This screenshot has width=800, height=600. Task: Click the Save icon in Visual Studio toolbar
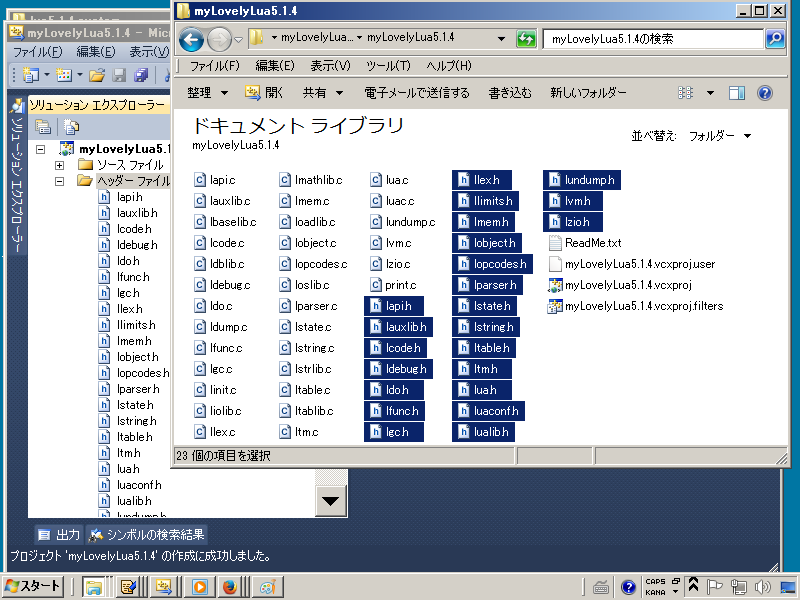tap(119, 76)
